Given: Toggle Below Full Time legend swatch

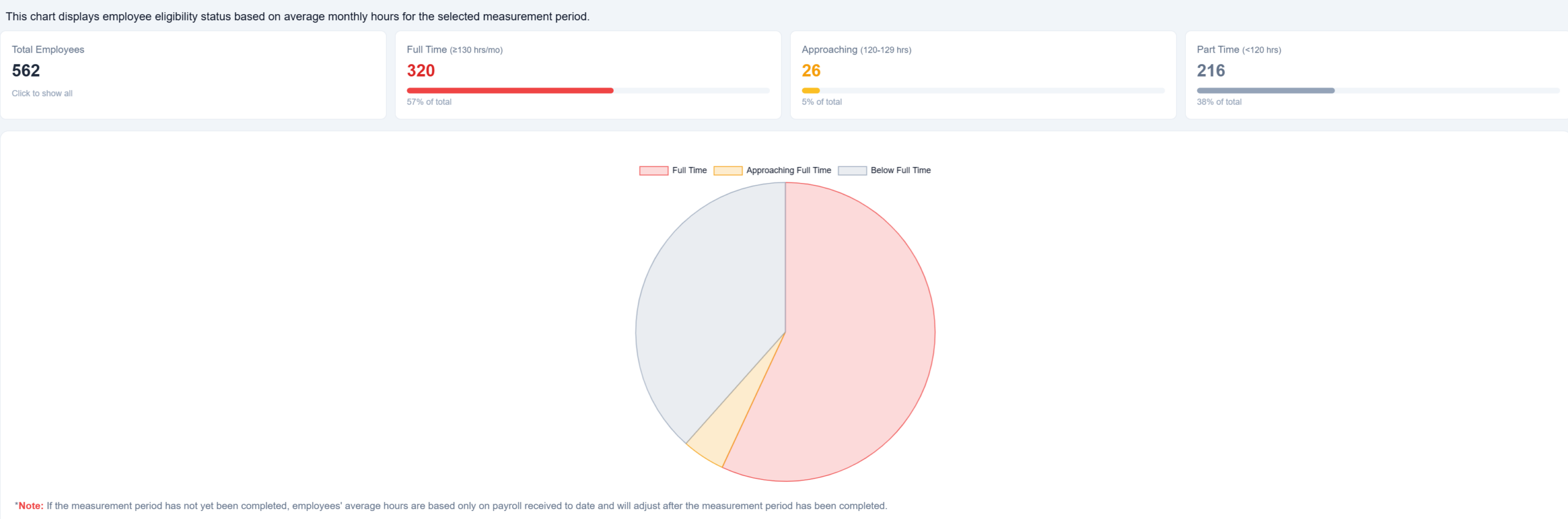Looking at the screenshot, I should pyautogui.click(x=852, y=171).
